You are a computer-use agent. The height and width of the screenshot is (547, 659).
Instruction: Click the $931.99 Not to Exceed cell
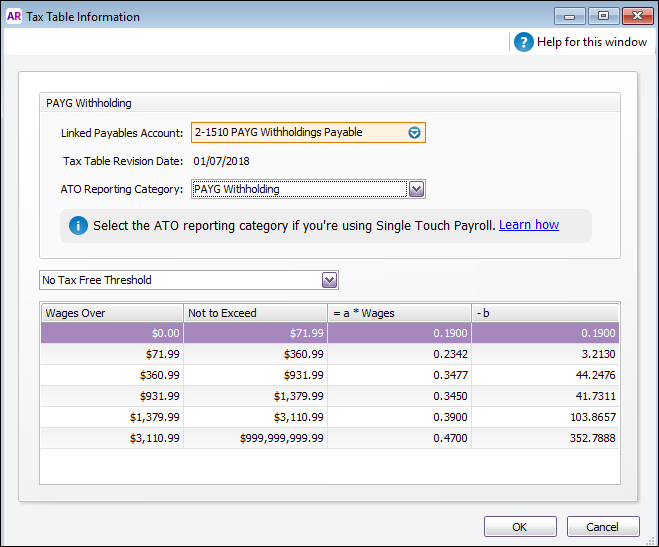pos(255,375)
